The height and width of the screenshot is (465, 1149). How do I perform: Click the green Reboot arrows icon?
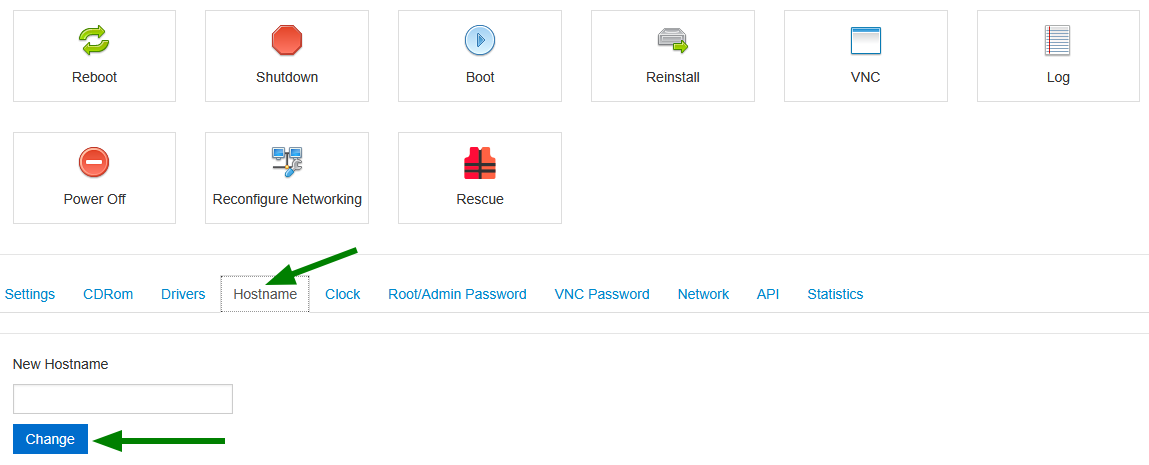click(94, 40)
